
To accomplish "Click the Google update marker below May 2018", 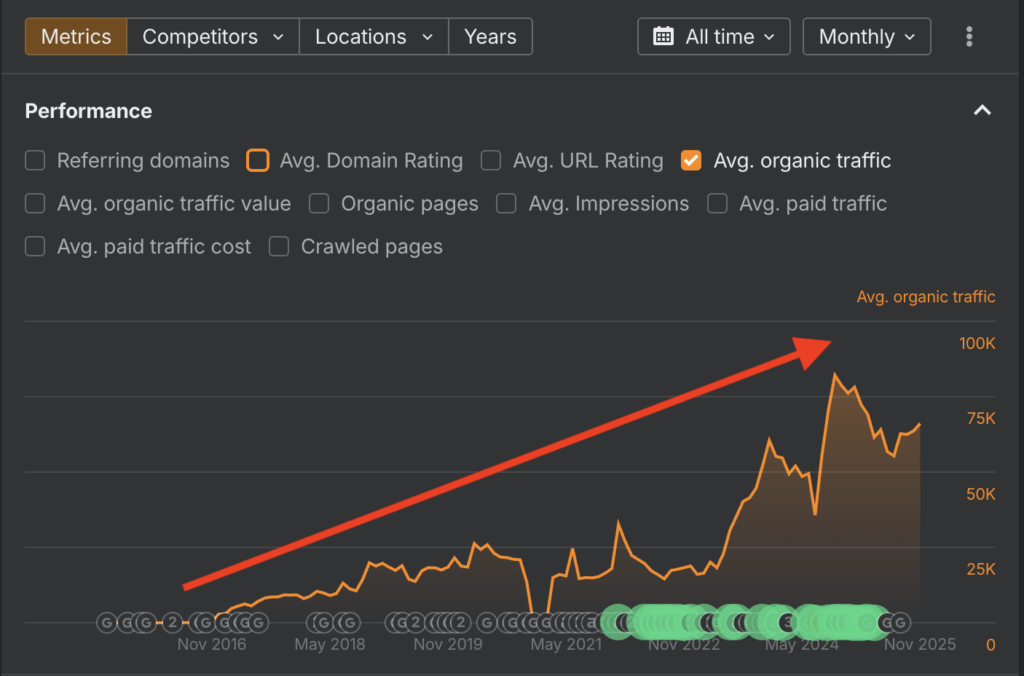I will point(322,623).
